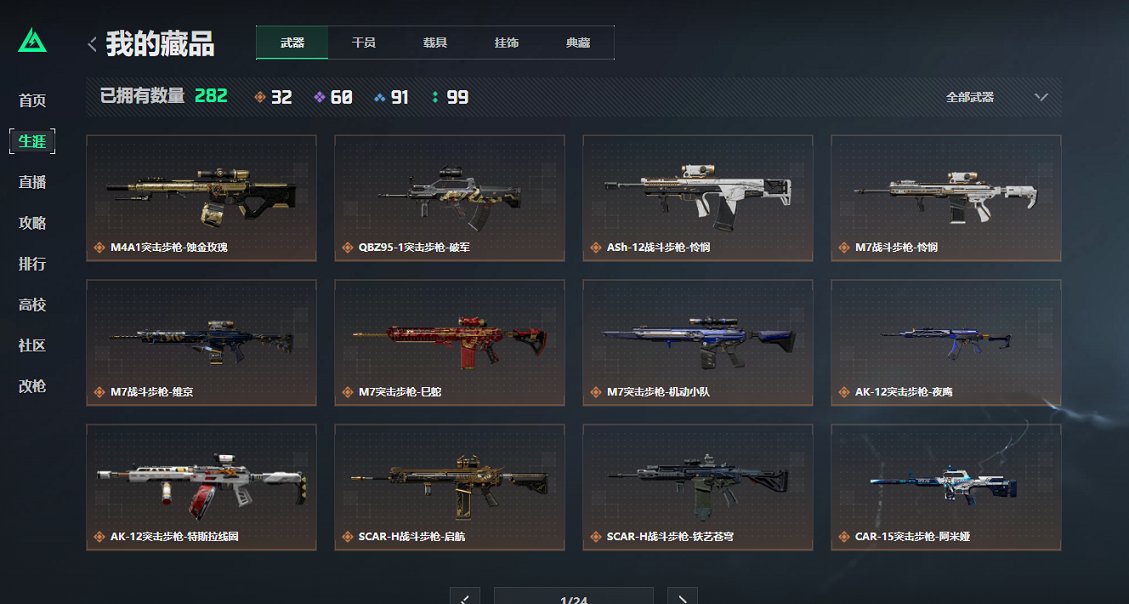Select 排行 in the sidebar menu
This screenshot has width=1129, height=604.
point(32,263)
